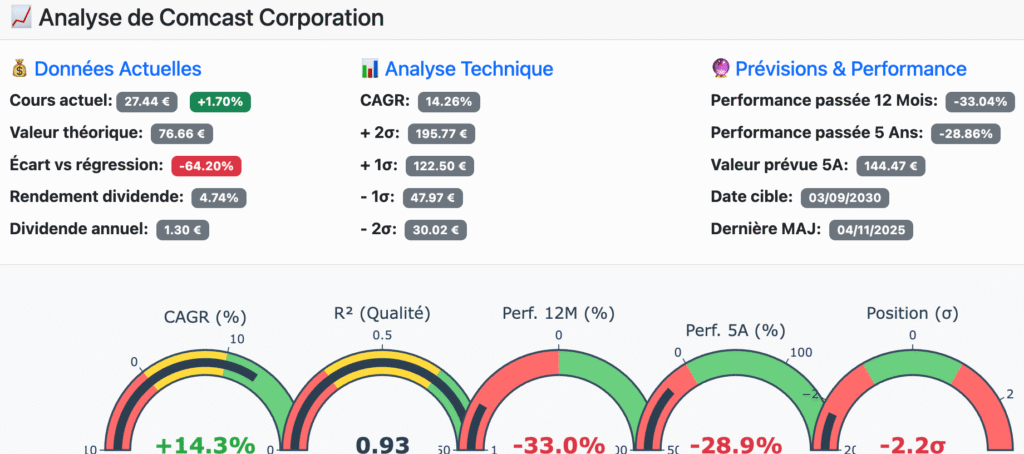Click the CAGR (%) gauge chart
1024x454 pixels.
(204, 400)
